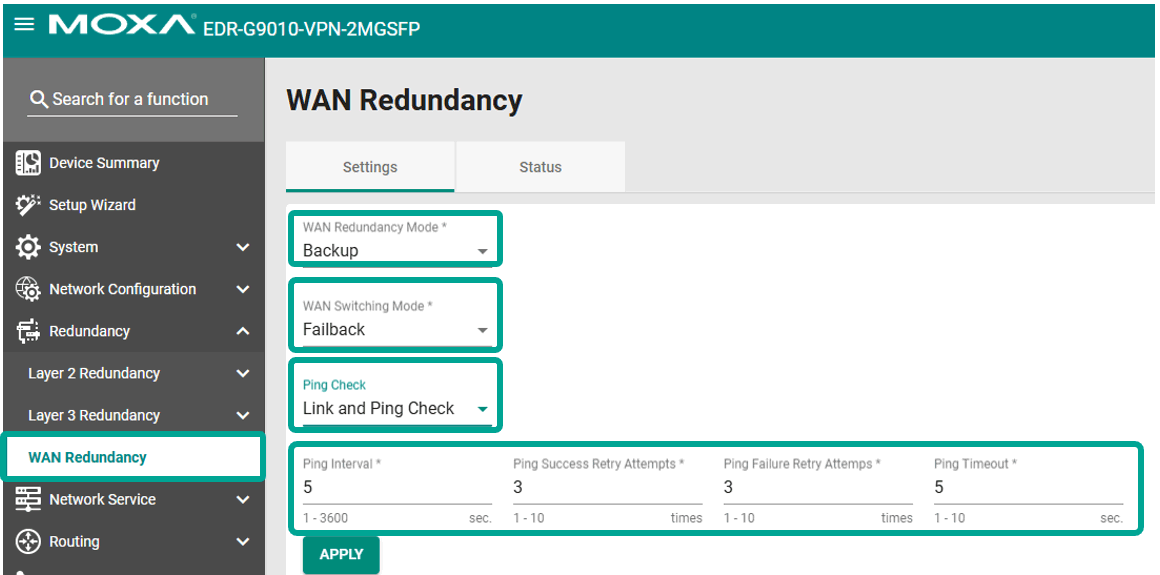Expand the Layer 3 Redundancy submenu

pyautogui.click(x=243, y=415)
